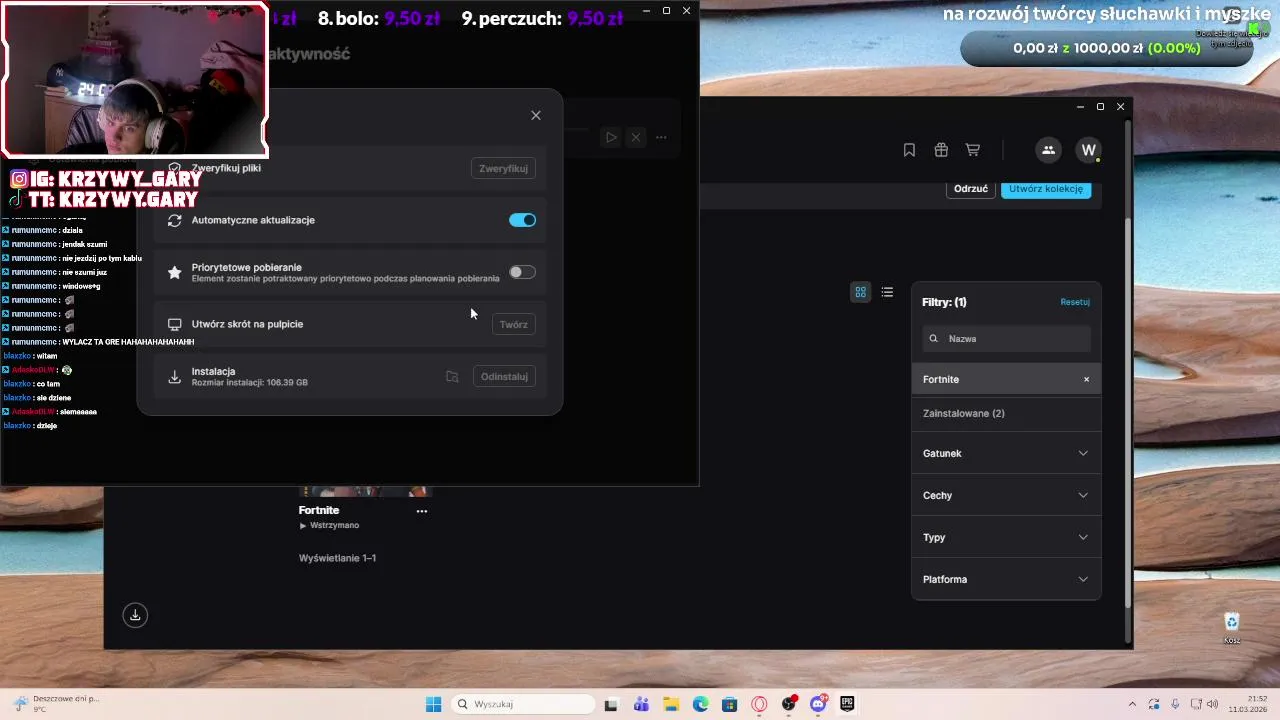The image size is (1280, 720).
Task: Click the Wyszukaj taskbar search box
Action: pos(525,704)
